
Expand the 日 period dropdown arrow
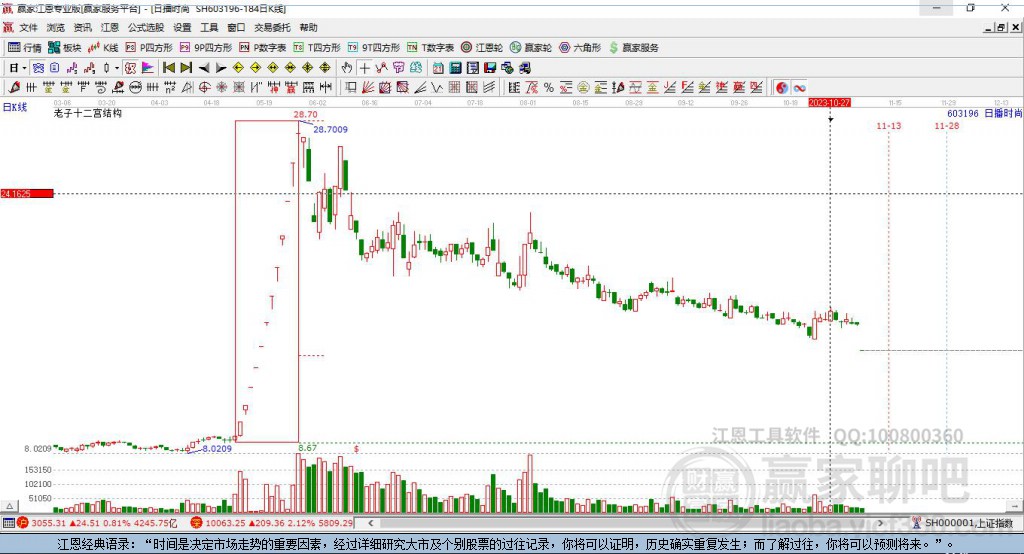[x=24, y=68]
